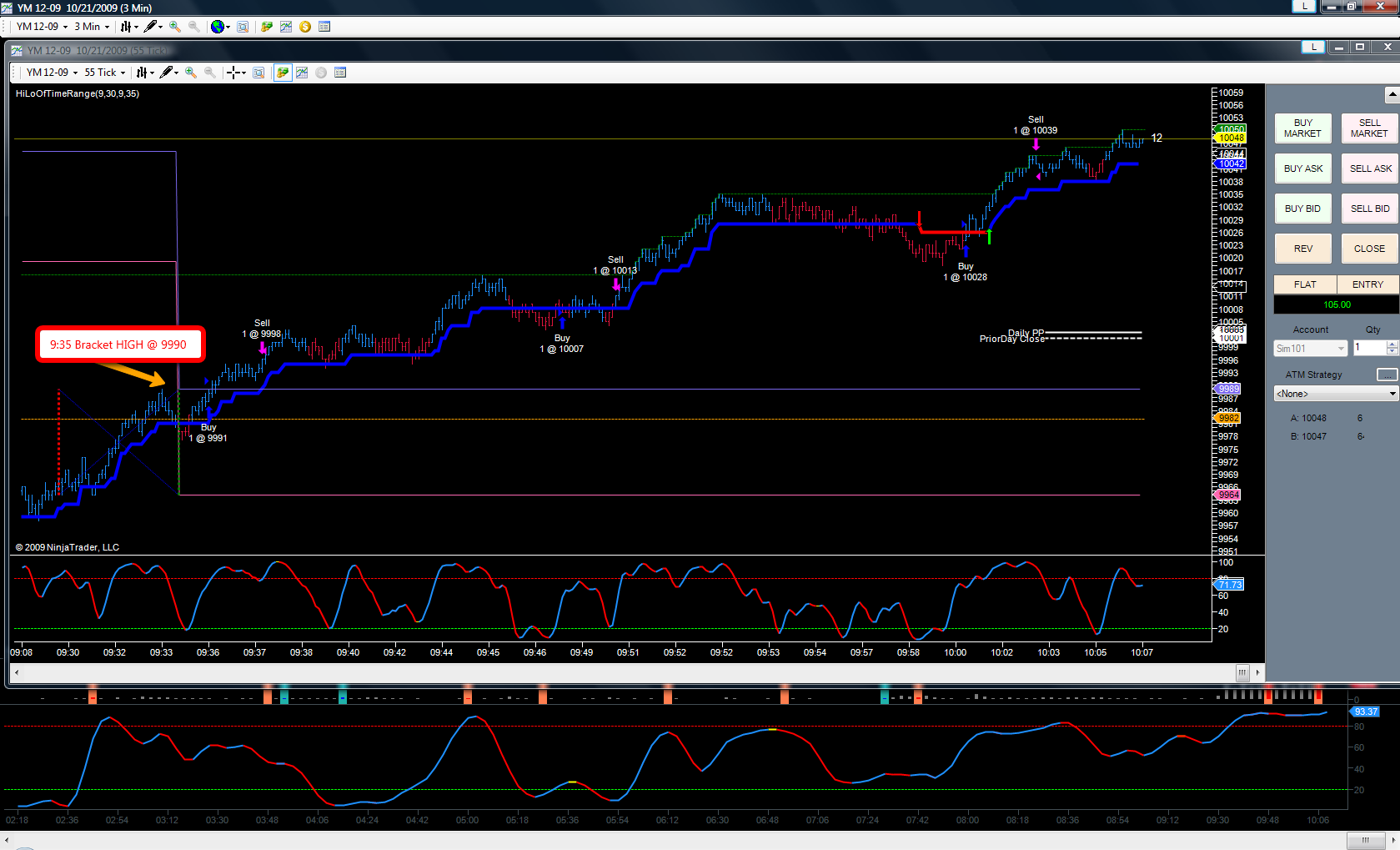Collapse the chart trader panel with the up arrow
Image resolution: width=1400 pixels, height=850 pixels.
click(1392, 94)
